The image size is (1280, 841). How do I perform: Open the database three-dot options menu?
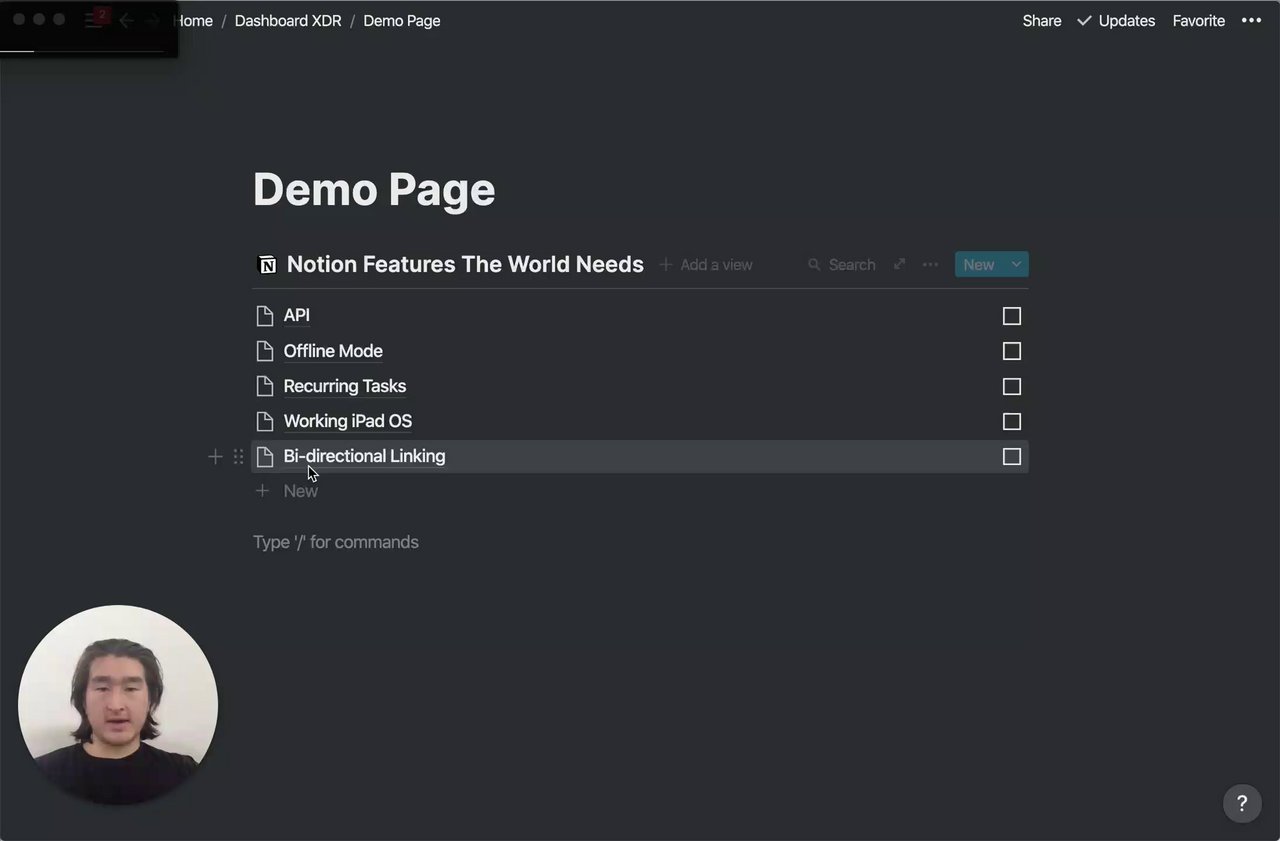coord(930,264)
